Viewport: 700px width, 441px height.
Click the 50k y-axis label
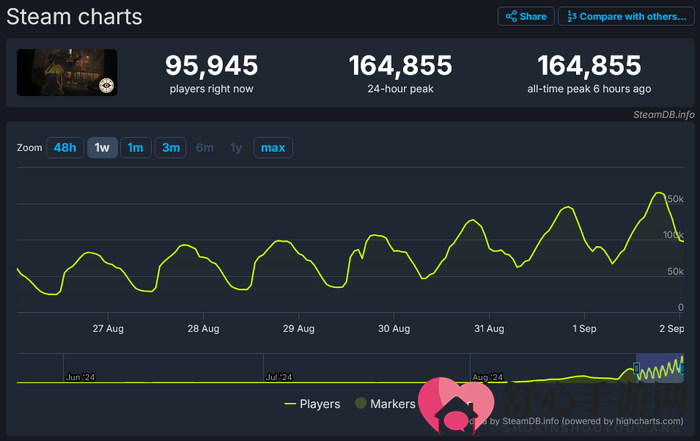point(675,271)
